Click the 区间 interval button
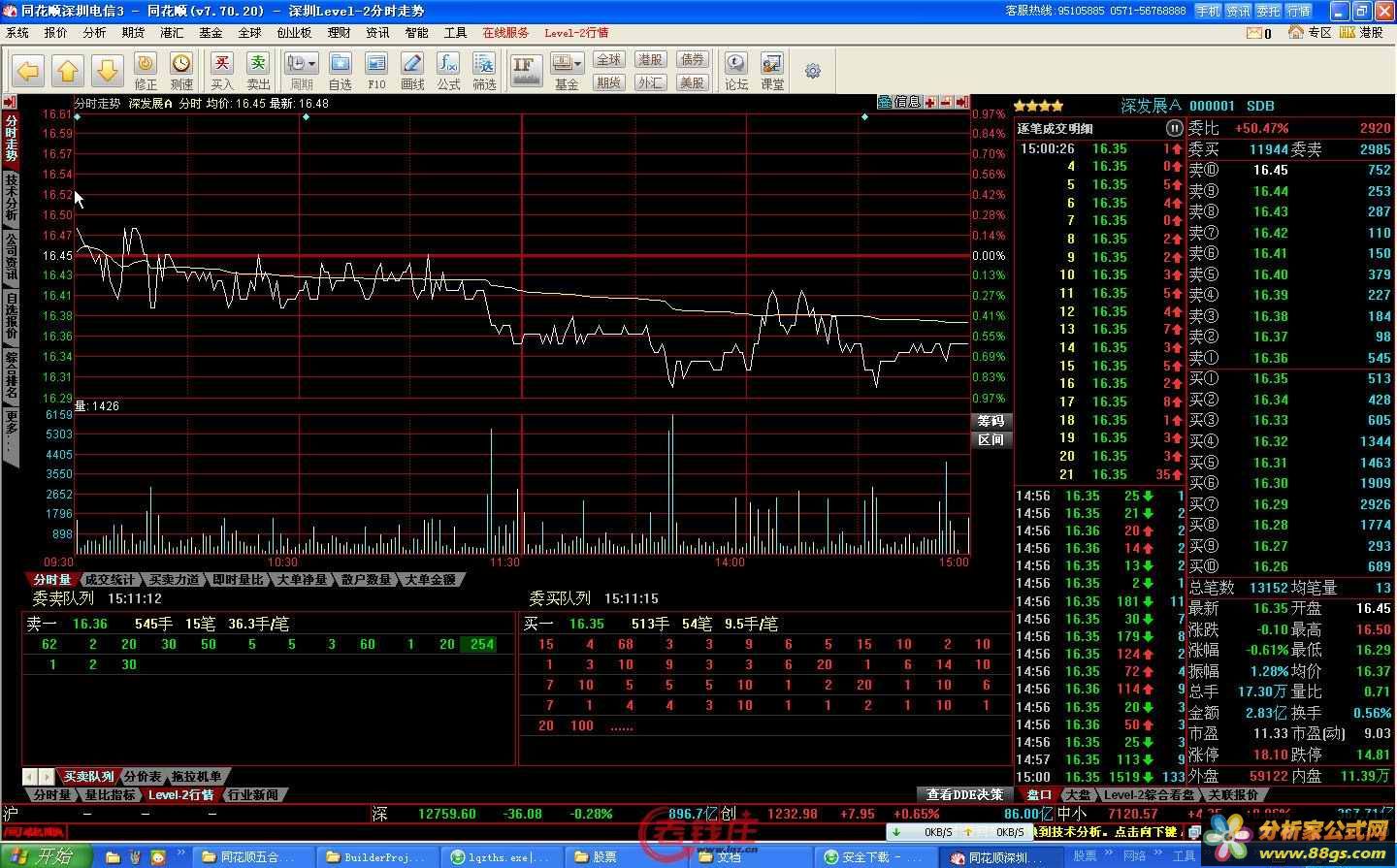 [991, 440]
